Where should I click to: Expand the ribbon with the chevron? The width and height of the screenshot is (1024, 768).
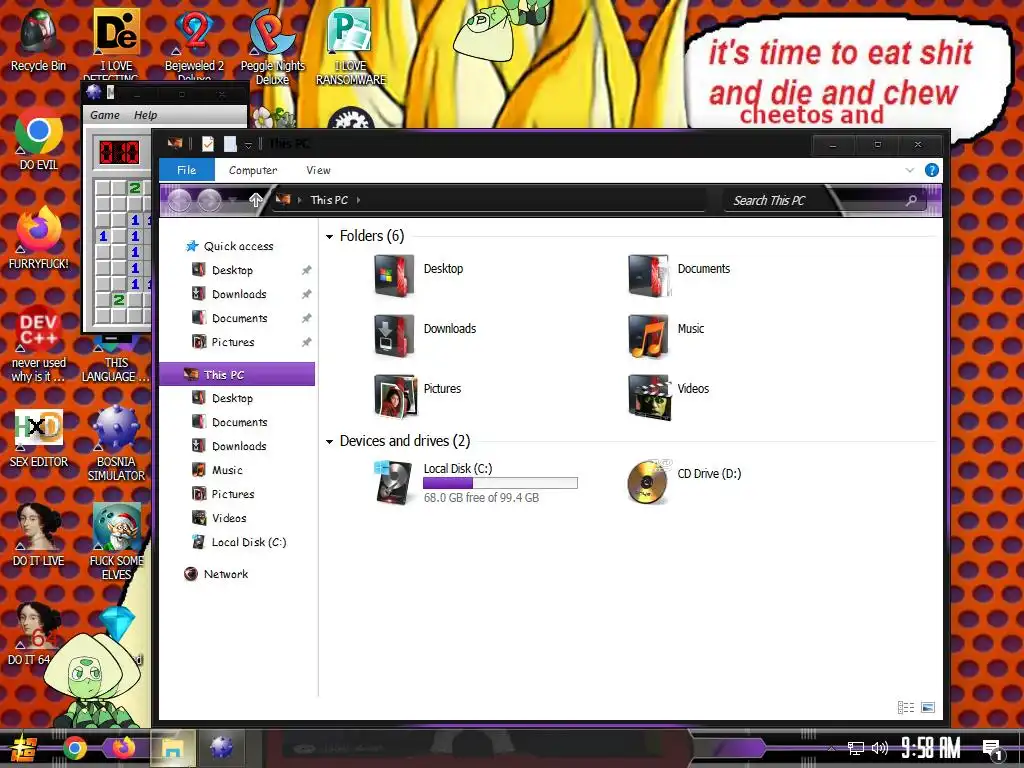910,170
